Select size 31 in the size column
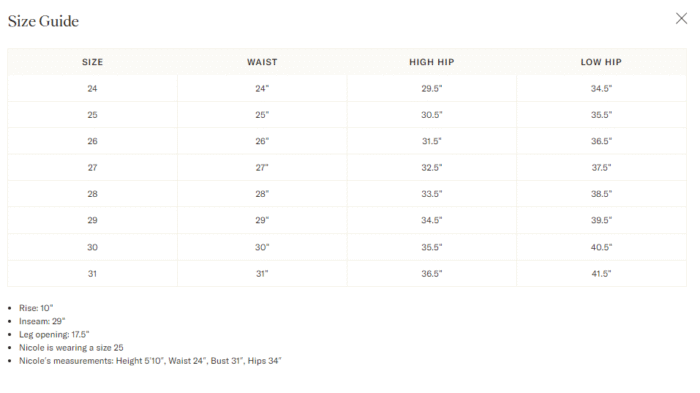700x393 pixels. click(x=92, y=273)
